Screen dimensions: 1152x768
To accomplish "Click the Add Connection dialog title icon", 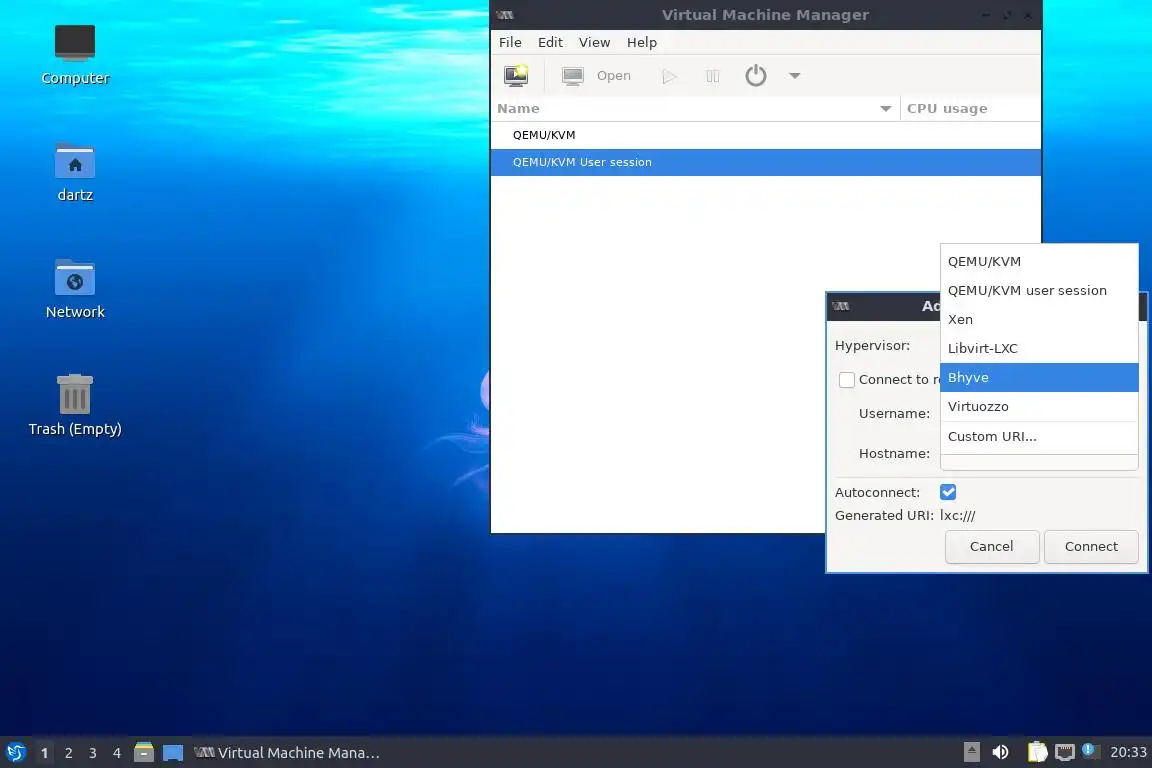I will 840,306.
